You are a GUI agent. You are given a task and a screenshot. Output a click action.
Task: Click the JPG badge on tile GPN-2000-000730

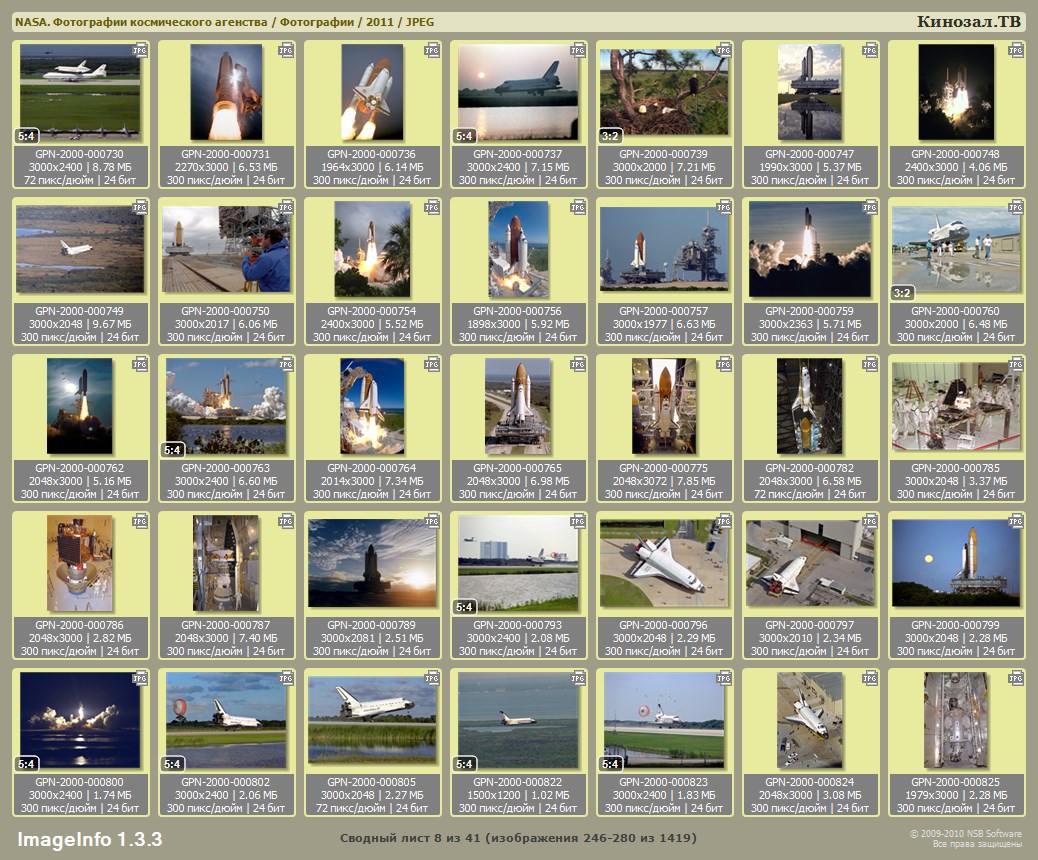pos(141,49)
